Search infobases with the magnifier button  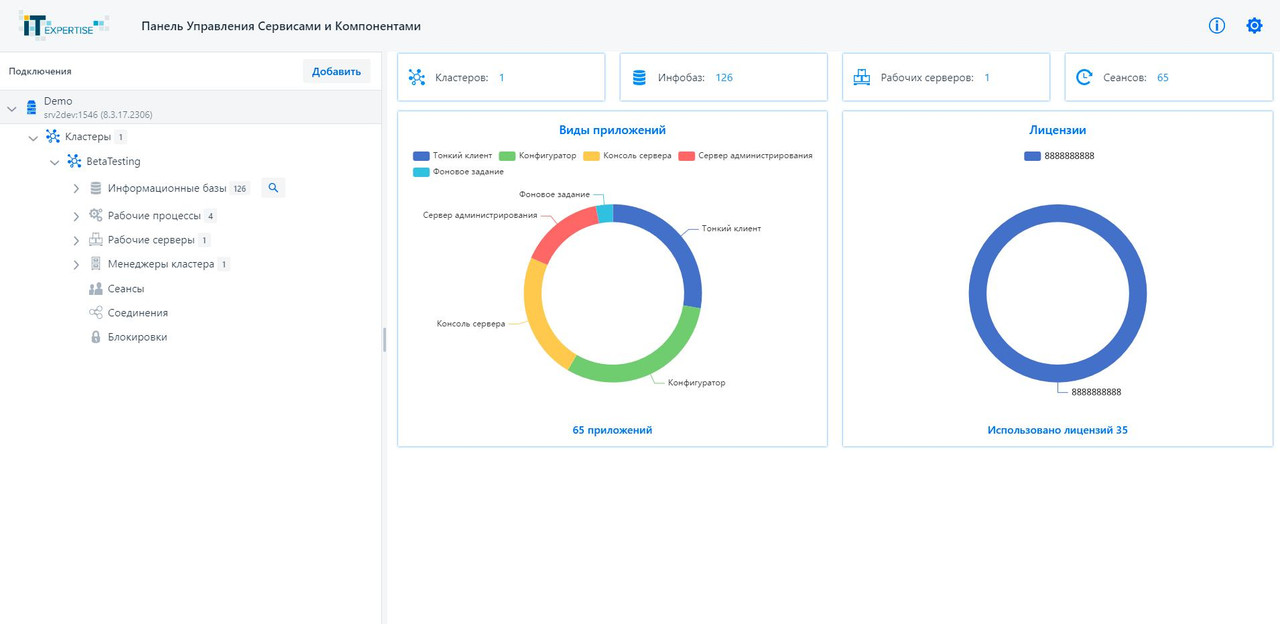click(x=273, y=187)
